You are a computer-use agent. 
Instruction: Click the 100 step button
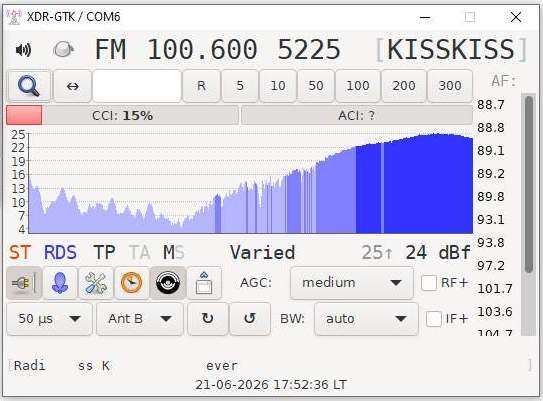pos(358,86)
